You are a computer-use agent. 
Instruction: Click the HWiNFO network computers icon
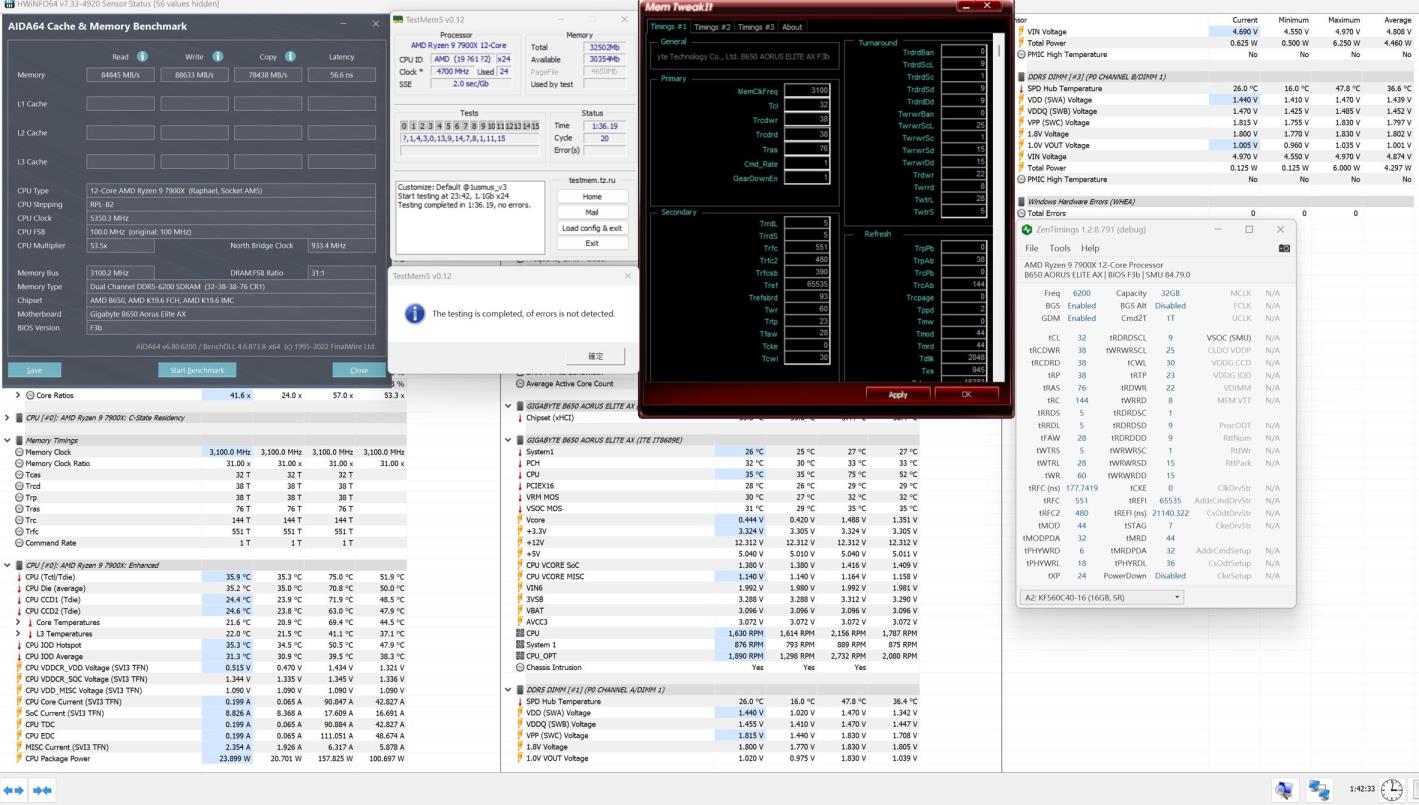point(1319,790)
